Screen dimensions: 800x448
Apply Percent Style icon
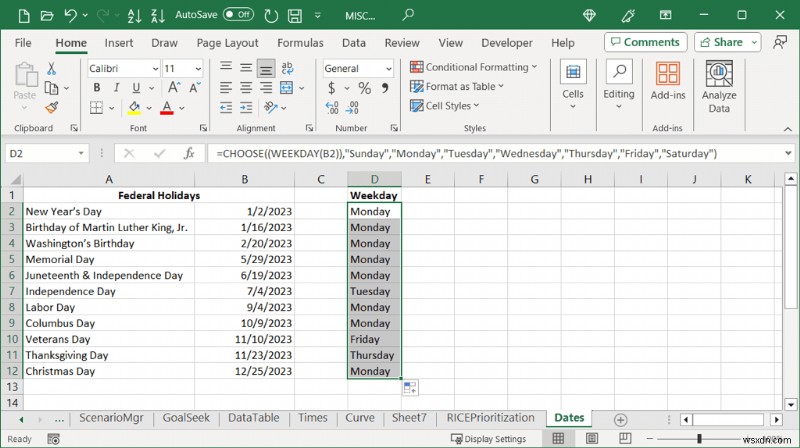364,88
